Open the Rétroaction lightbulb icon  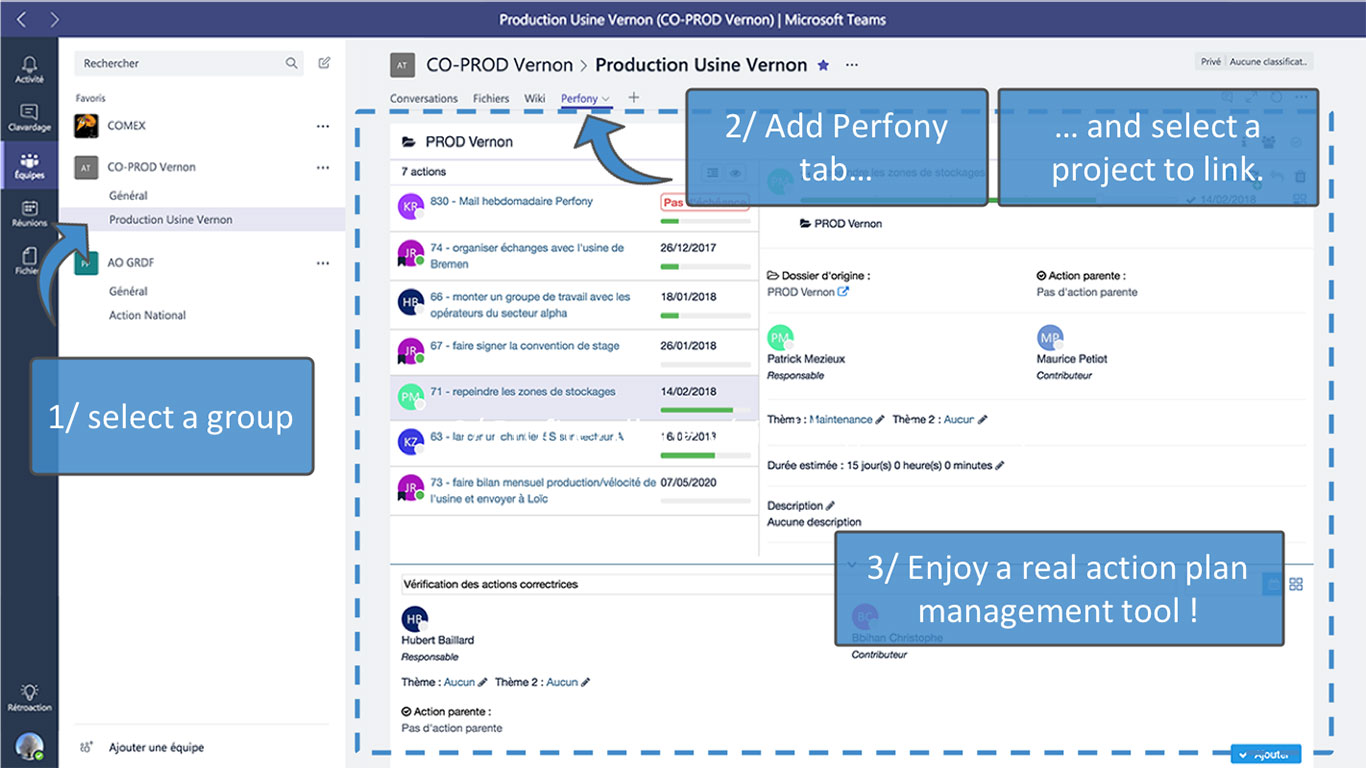pyautogui.click(x=29, y=692)
